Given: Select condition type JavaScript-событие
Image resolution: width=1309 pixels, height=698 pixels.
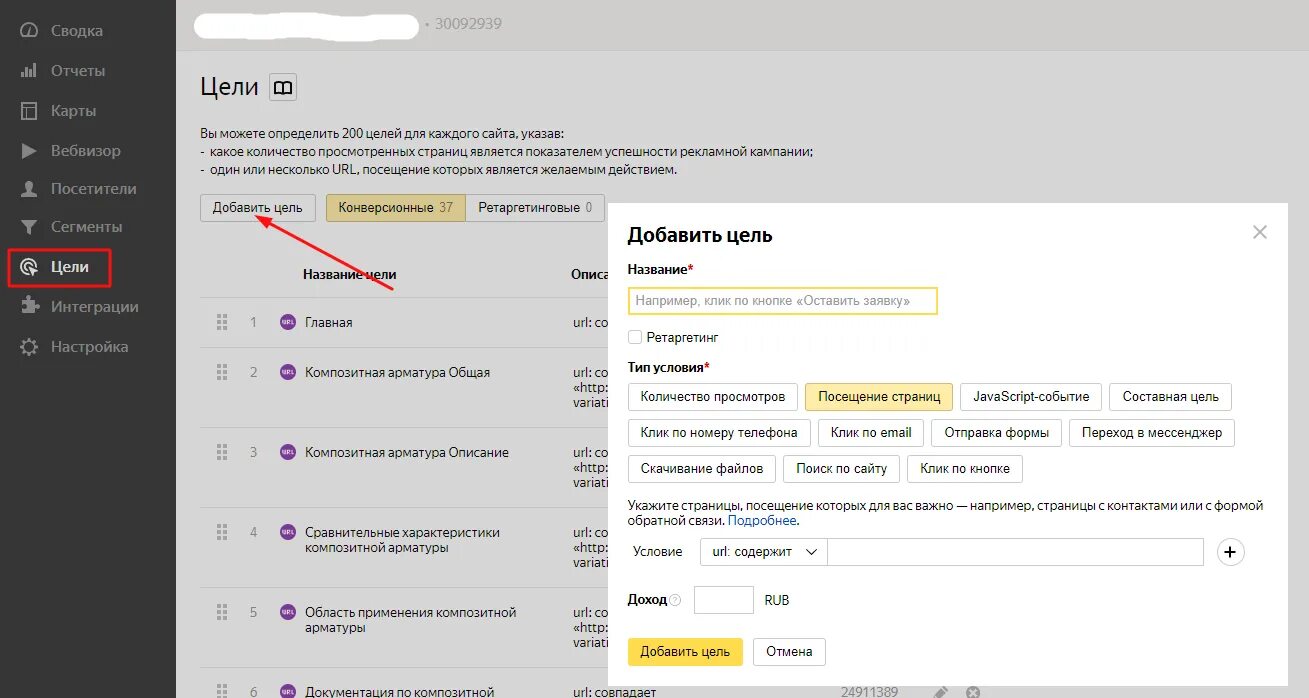Looking at the screenshot, I should tap(1031, 397).
